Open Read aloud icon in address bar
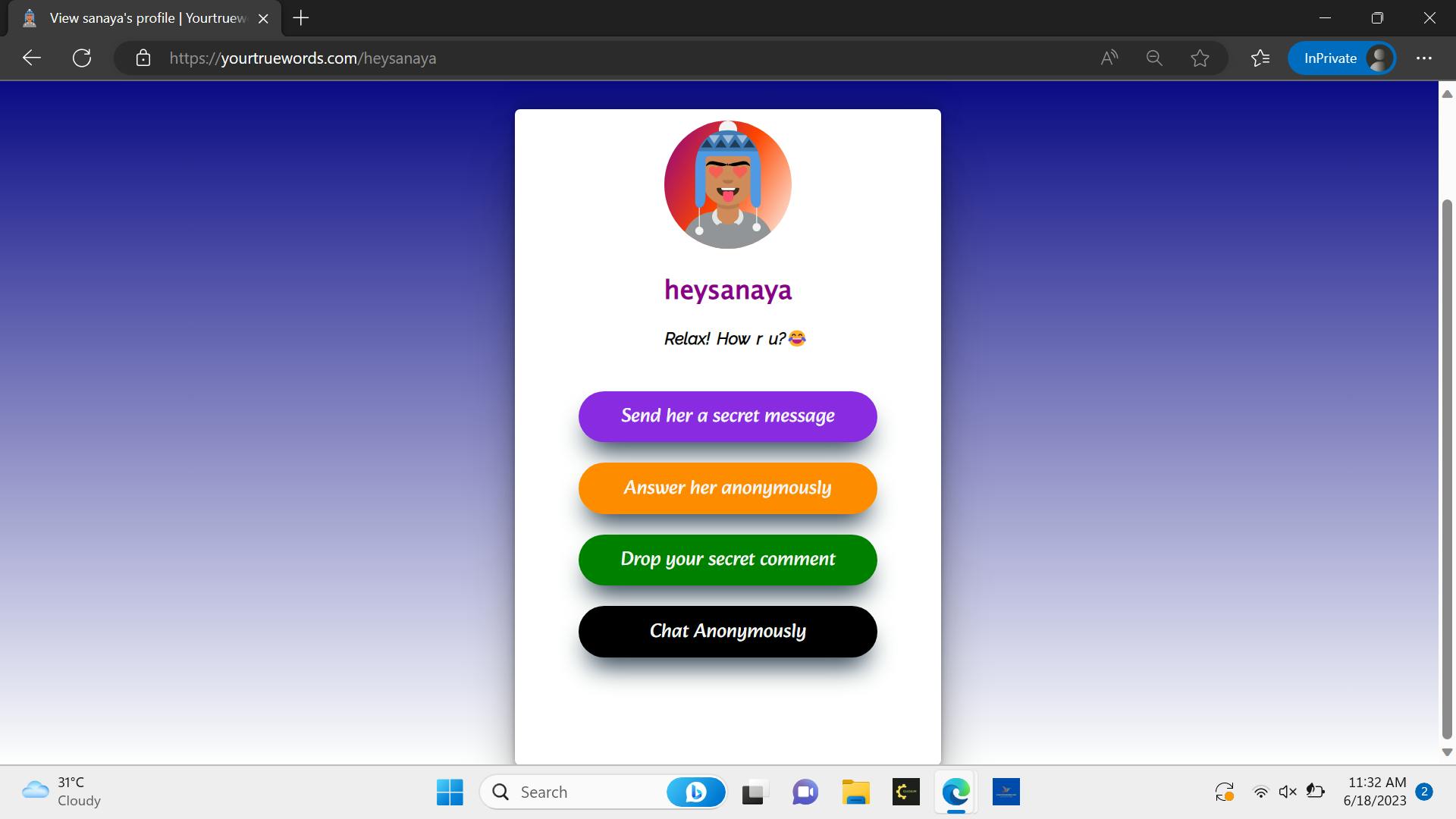1456x819 pixels. [1109, 58]
